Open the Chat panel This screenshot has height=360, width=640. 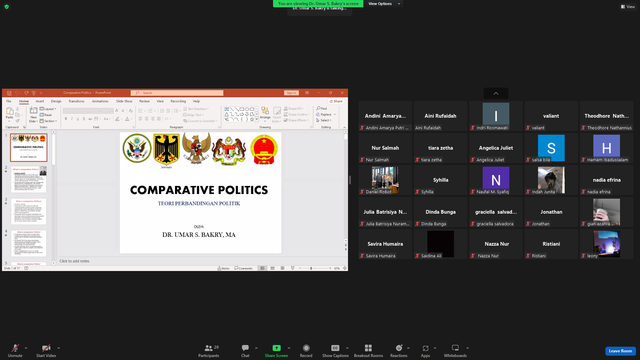245,351
